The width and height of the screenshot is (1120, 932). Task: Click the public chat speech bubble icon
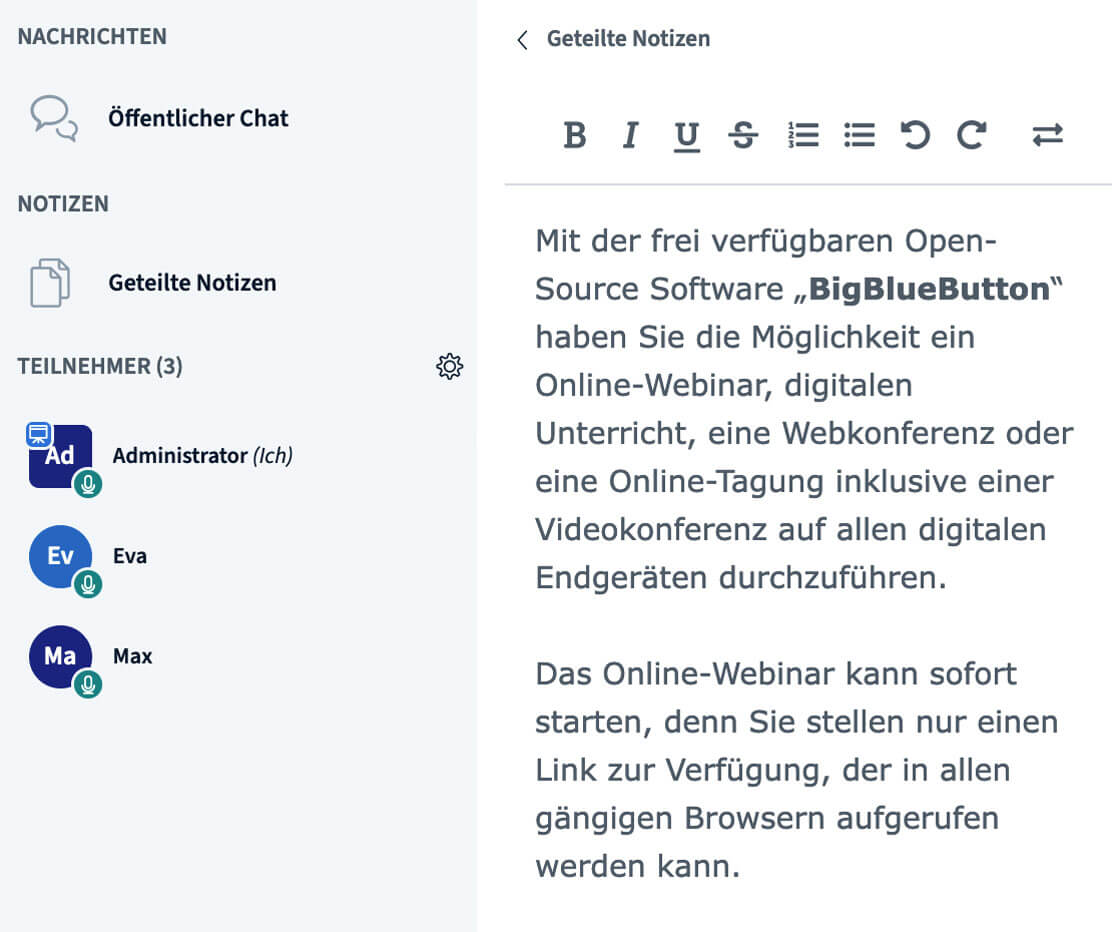point(54,118)
